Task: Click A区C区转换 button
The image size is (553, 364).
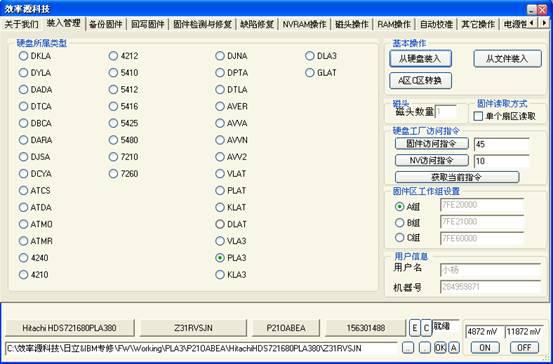Action: tap(420, 81)
